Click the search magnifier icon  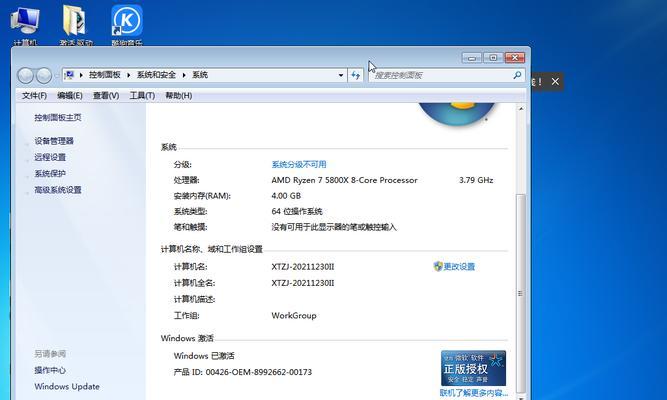coord(517,75)
